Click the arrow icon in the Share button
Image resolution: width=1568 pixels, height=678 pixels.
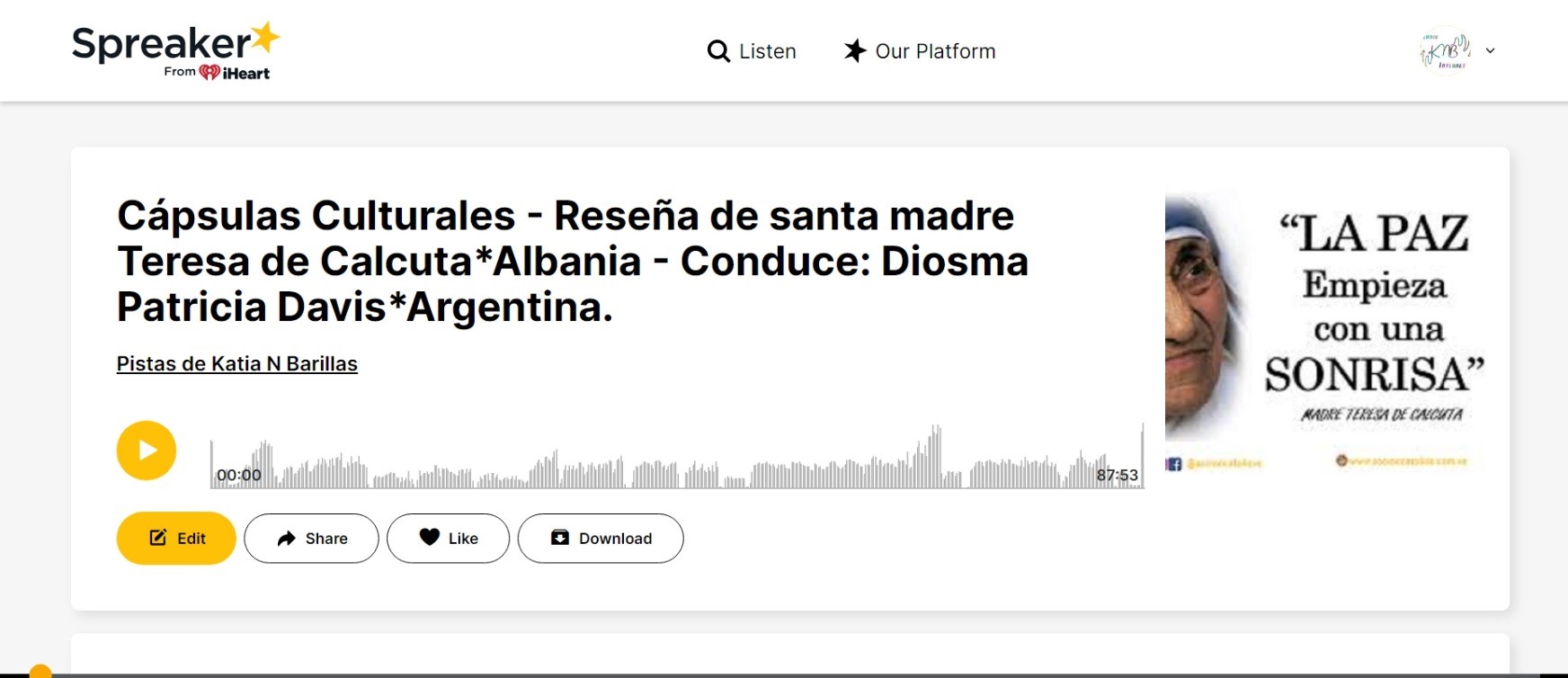pyautogui.click(x=286, y=539)
